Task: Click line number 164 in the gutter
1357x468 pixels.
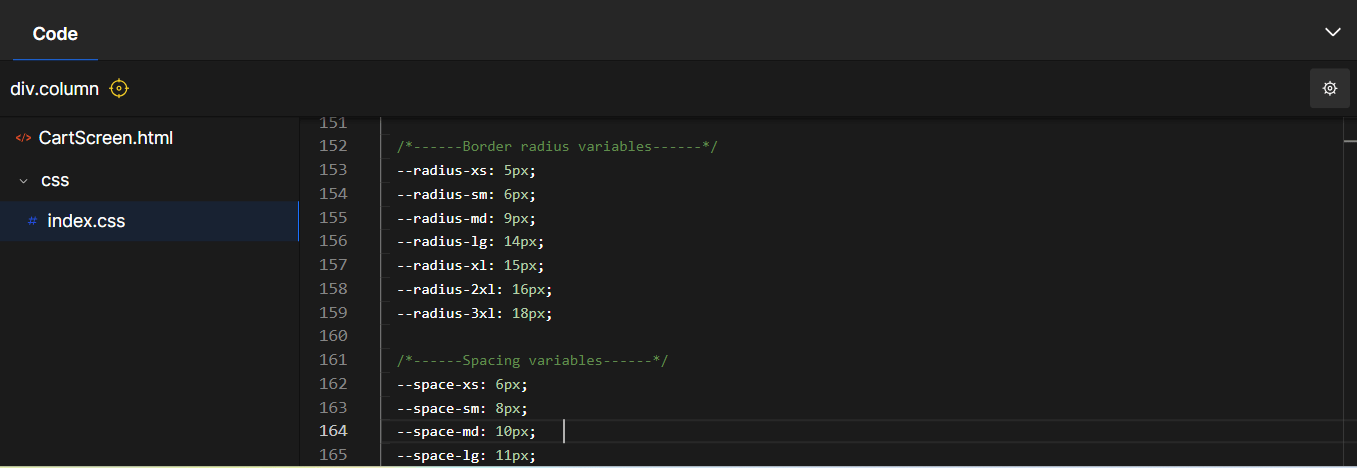Action: [332, 431]
